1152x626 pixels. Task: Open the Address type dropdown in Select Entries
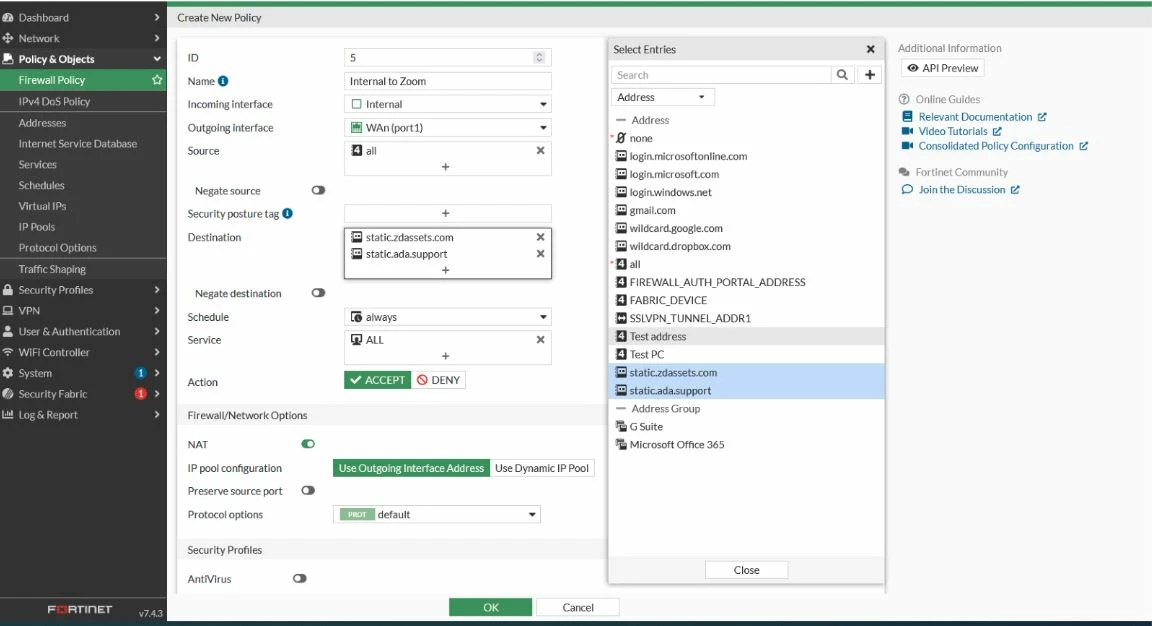coord(662,97)
